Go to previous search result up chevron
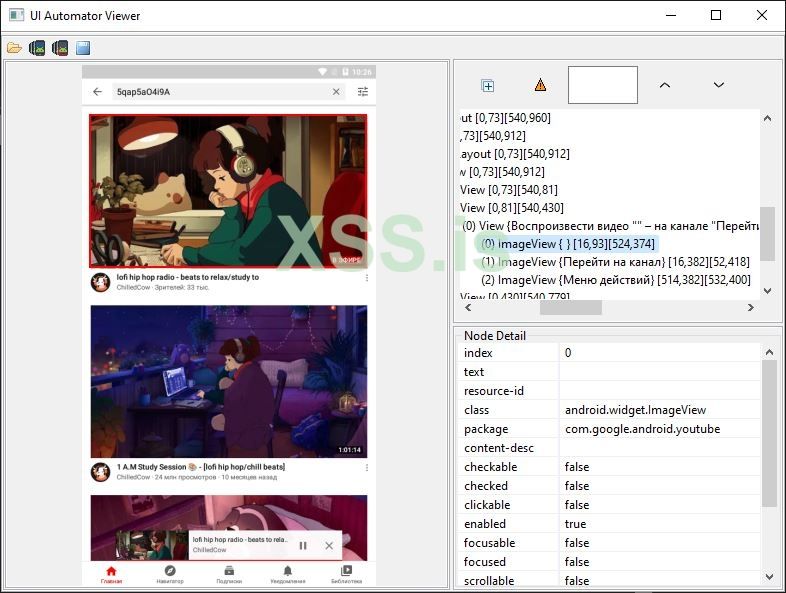The width and height of the screenshot is (786, 593). tap(665, 85)
